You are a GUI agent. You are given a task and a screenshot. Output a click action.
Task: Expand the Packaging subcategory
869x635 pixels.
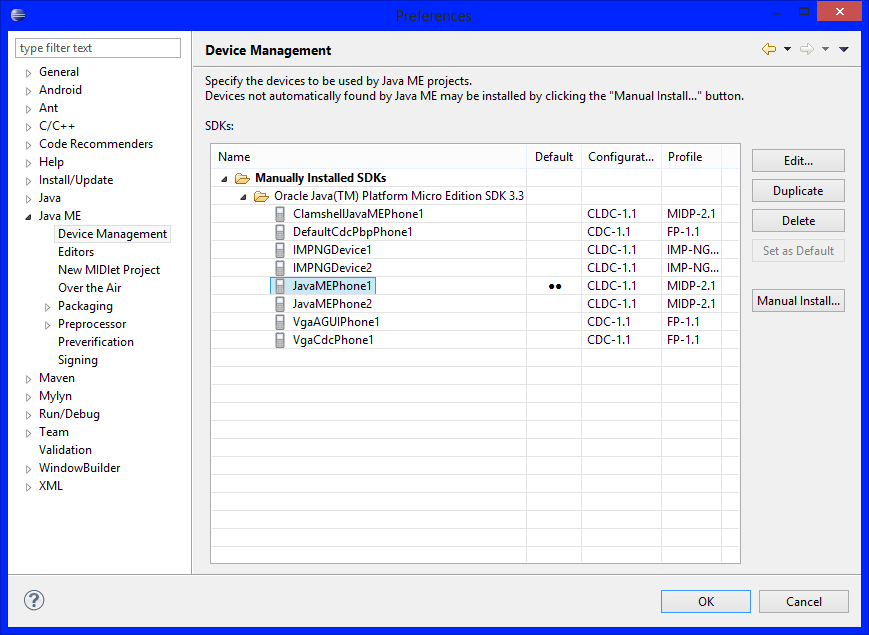48,306
